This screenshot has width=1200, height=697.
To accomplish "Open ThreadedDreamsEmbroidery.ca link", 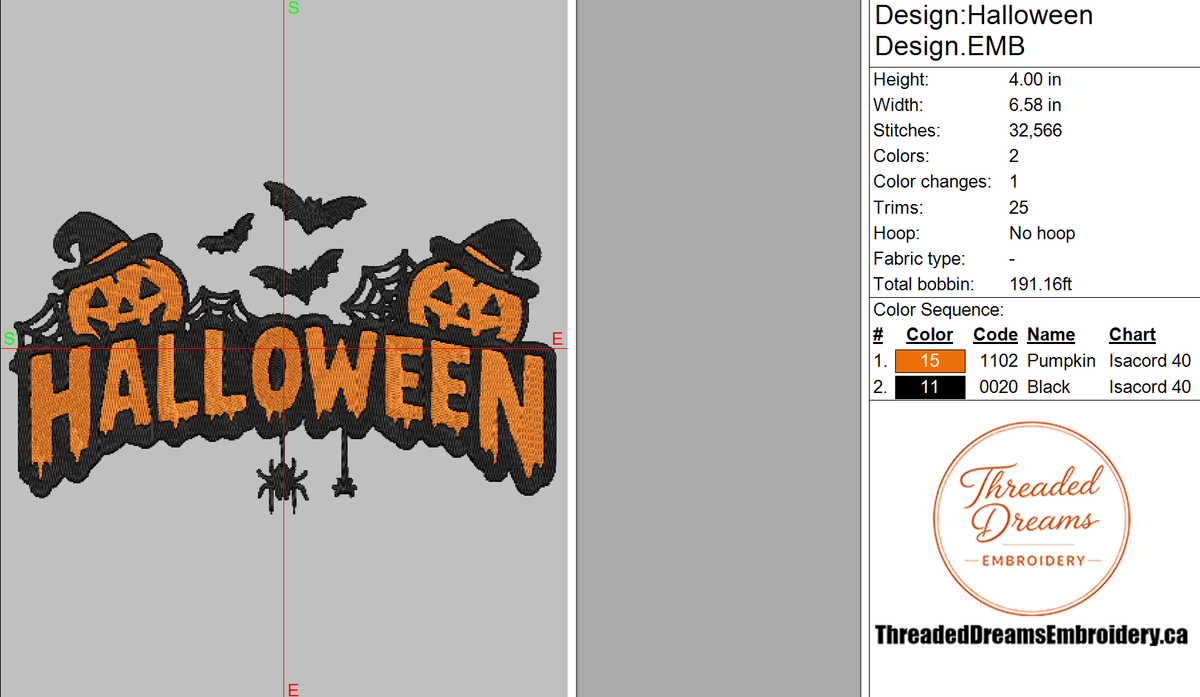I will coord(1030,635).
